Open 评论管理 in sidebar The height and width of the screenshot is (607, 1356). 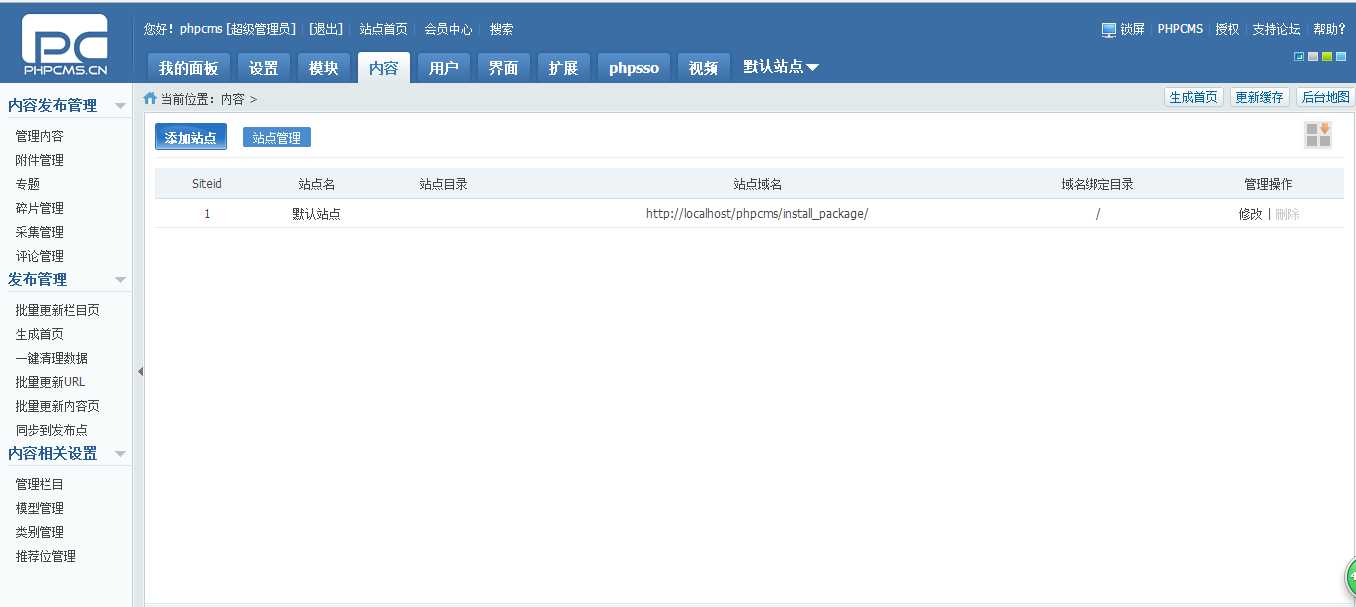(40, 257)
